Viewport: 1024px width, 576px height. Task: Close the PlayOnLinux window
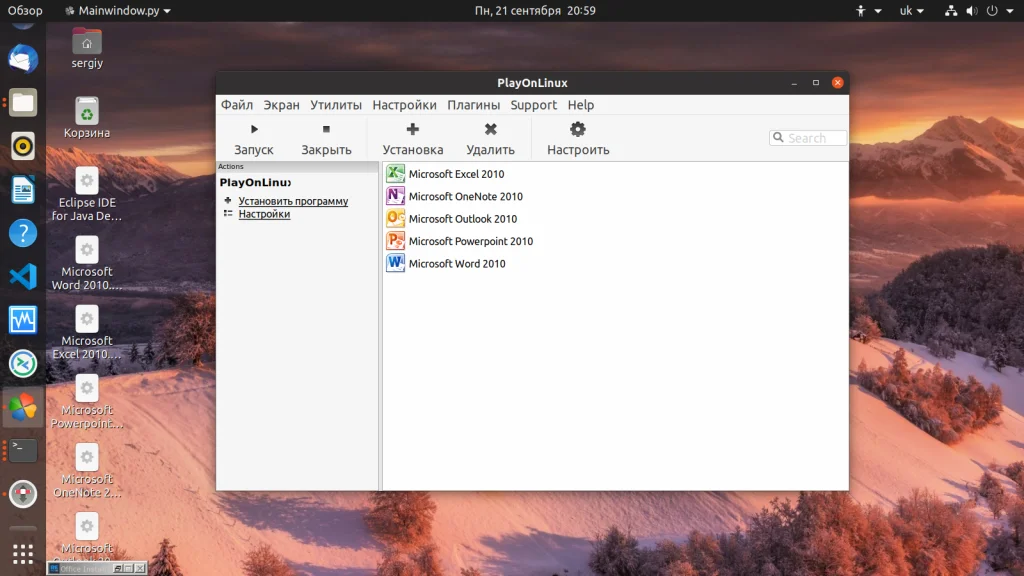[838, 82]
